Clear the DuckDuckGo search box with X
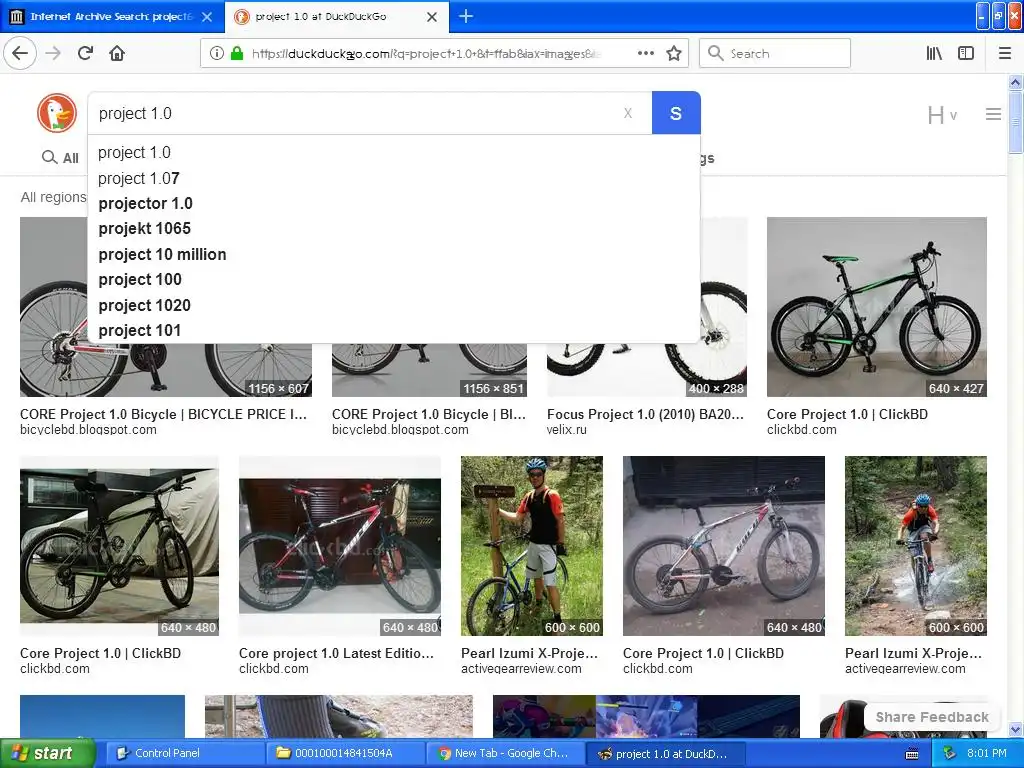The height and width of the screenshot is (768, 1024). tap(628, 113)
